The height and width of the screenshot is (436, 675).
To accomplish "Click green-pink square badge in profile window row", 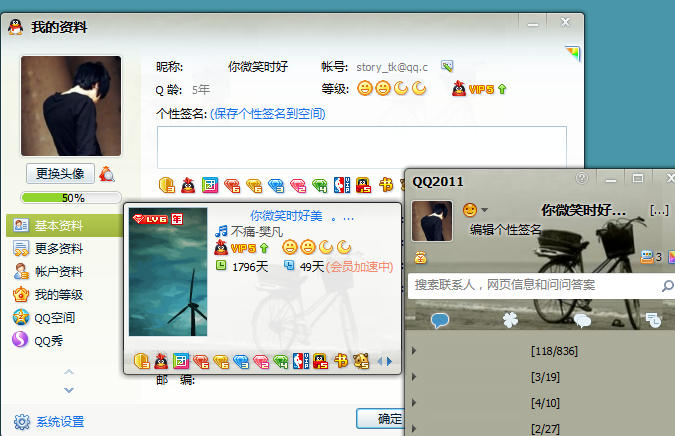I will click(x=210, y=186).
